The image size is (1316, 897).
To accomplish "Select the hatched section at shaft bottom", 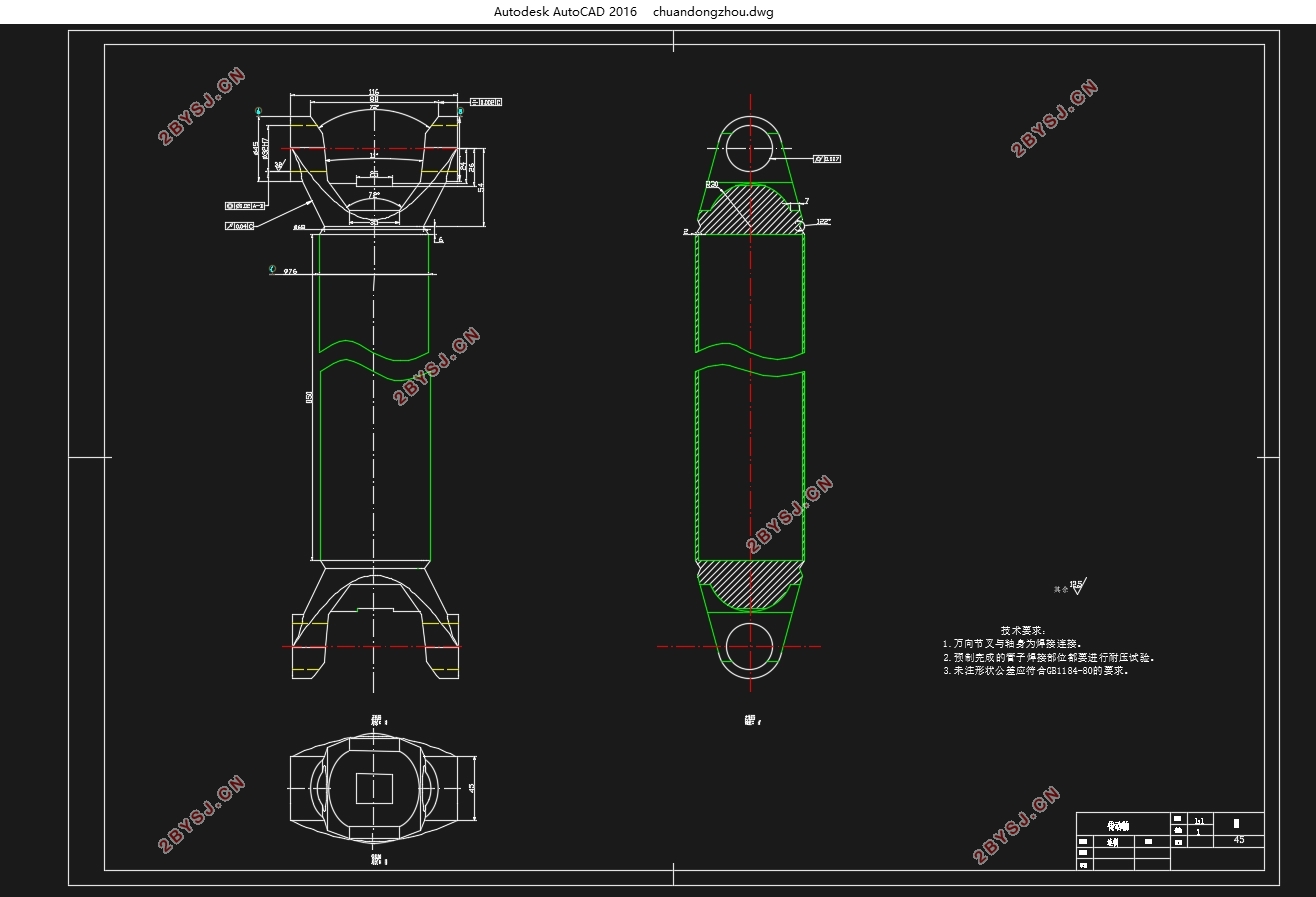I will (750, 582).
